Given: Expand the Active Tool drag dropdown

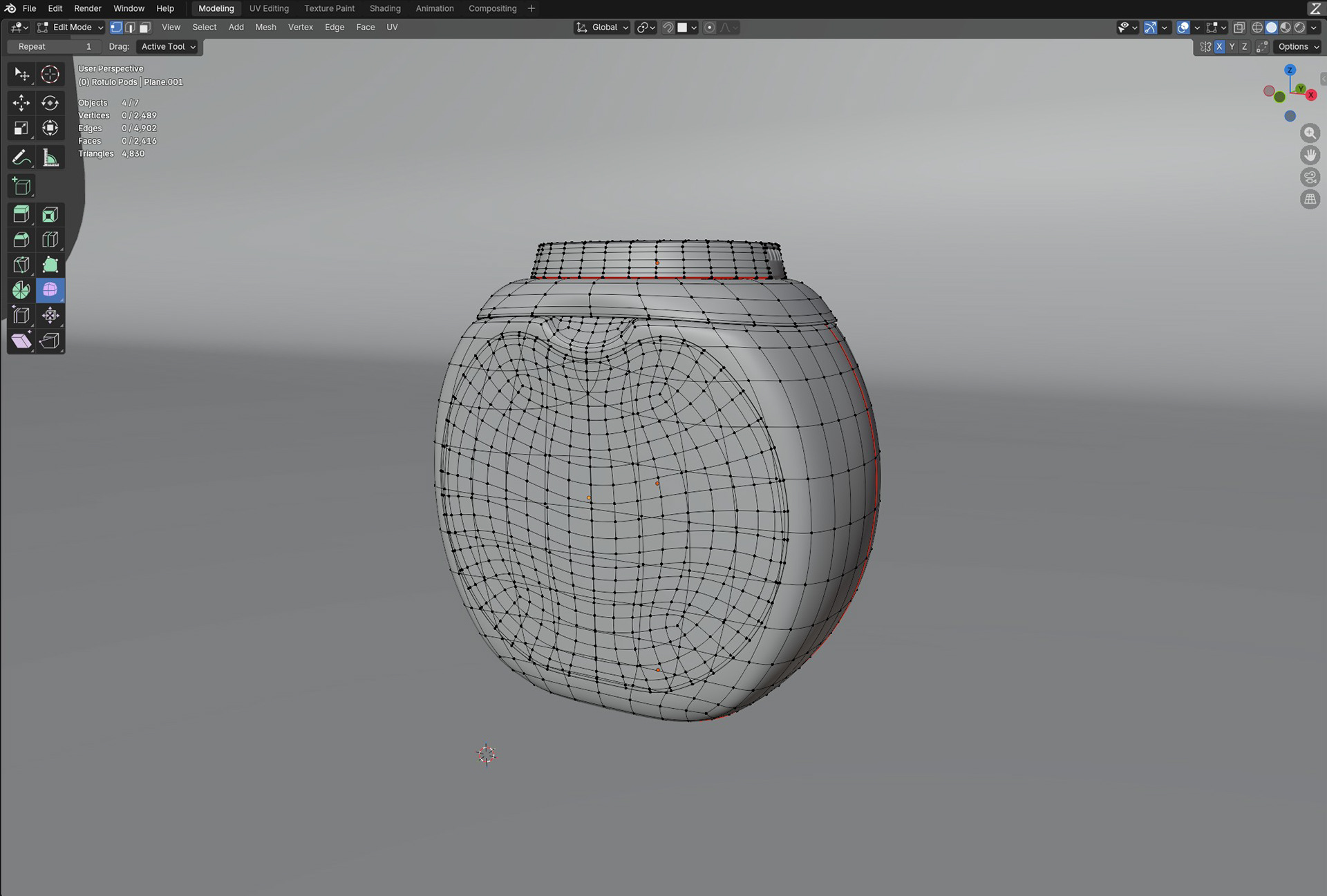Looking at the screenshot, I should point(168,46).
